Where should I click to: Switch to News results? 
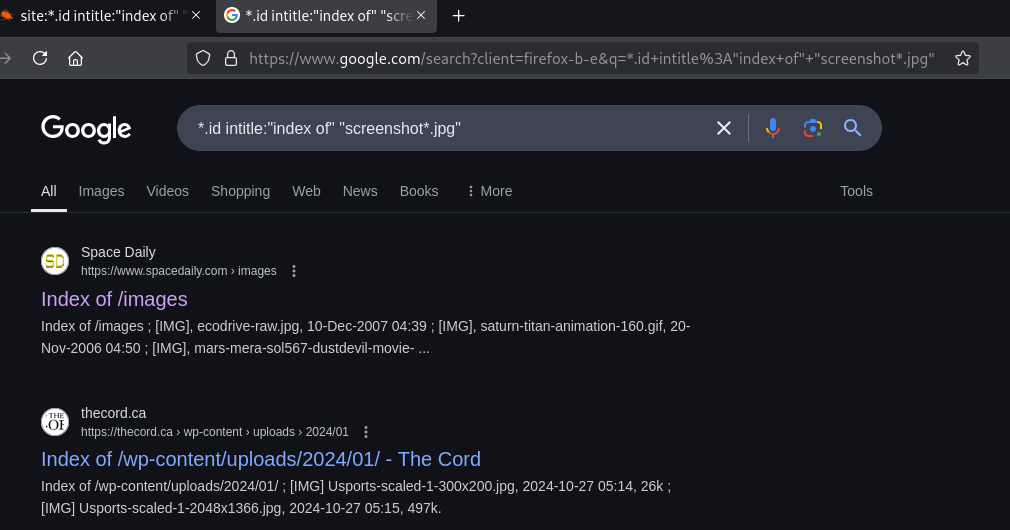[360, 191]
